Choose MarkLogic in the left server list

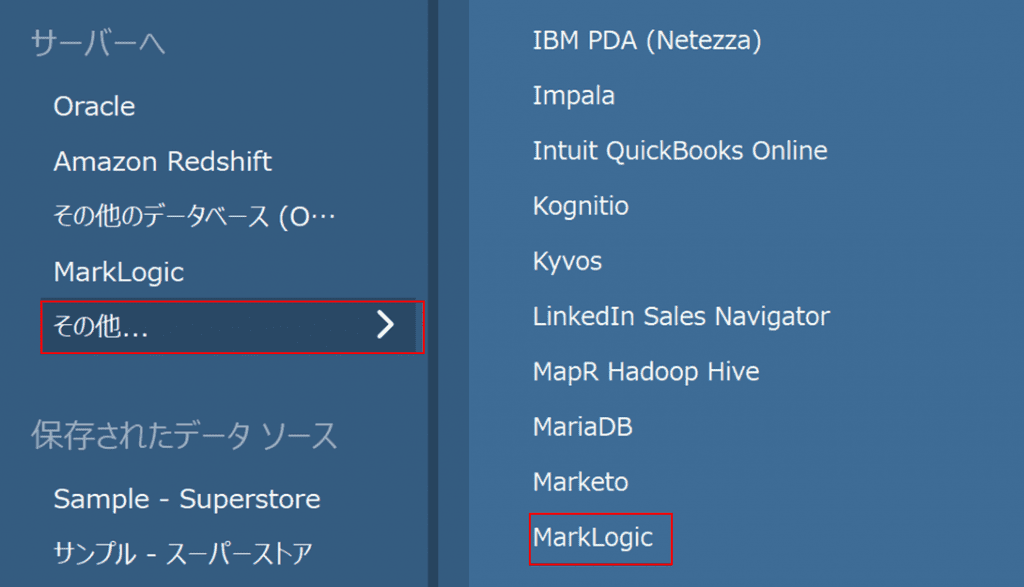tap(118, 271)
